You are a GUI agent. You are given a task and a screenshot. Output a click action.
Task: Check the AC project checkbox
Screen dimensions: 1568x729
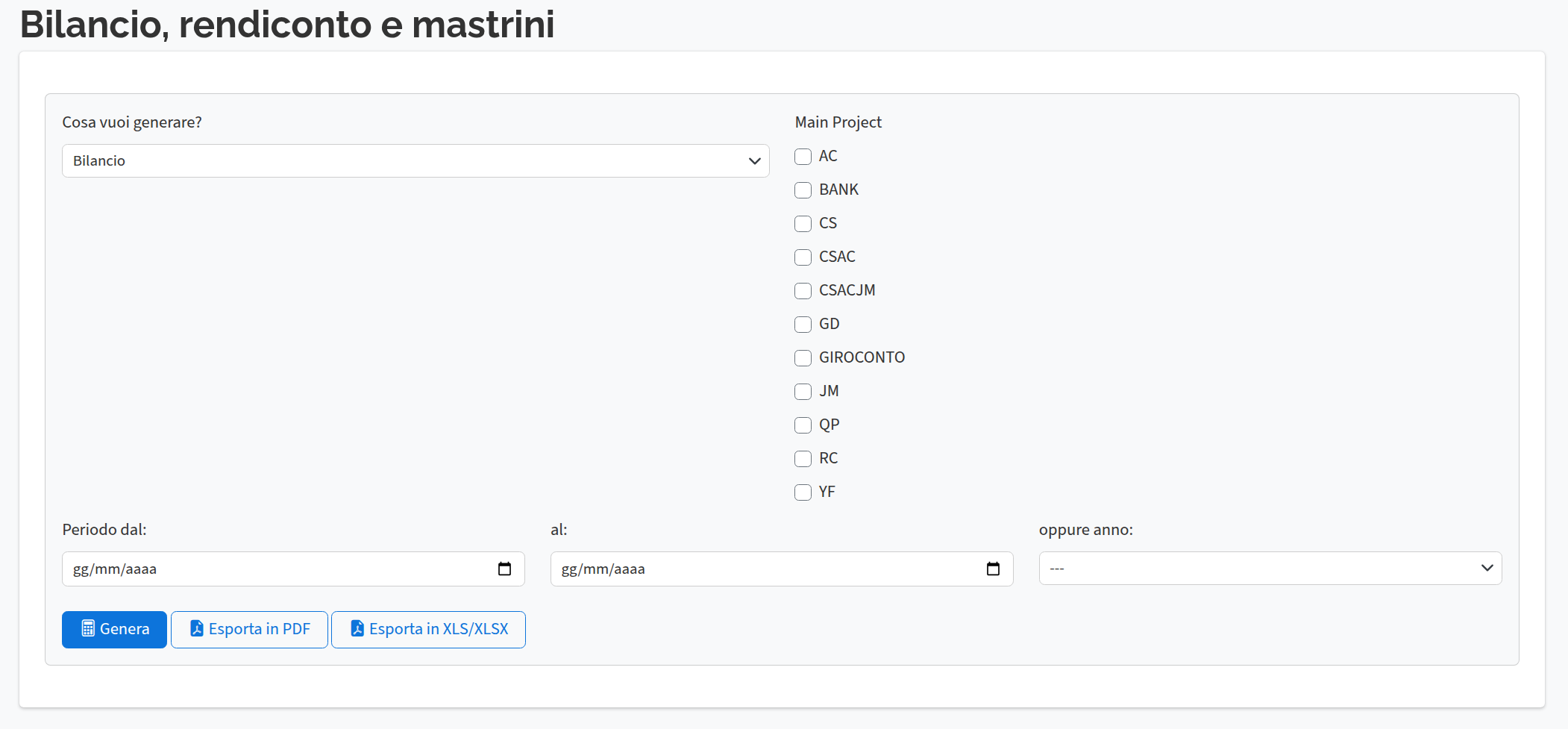coord(803,157)
